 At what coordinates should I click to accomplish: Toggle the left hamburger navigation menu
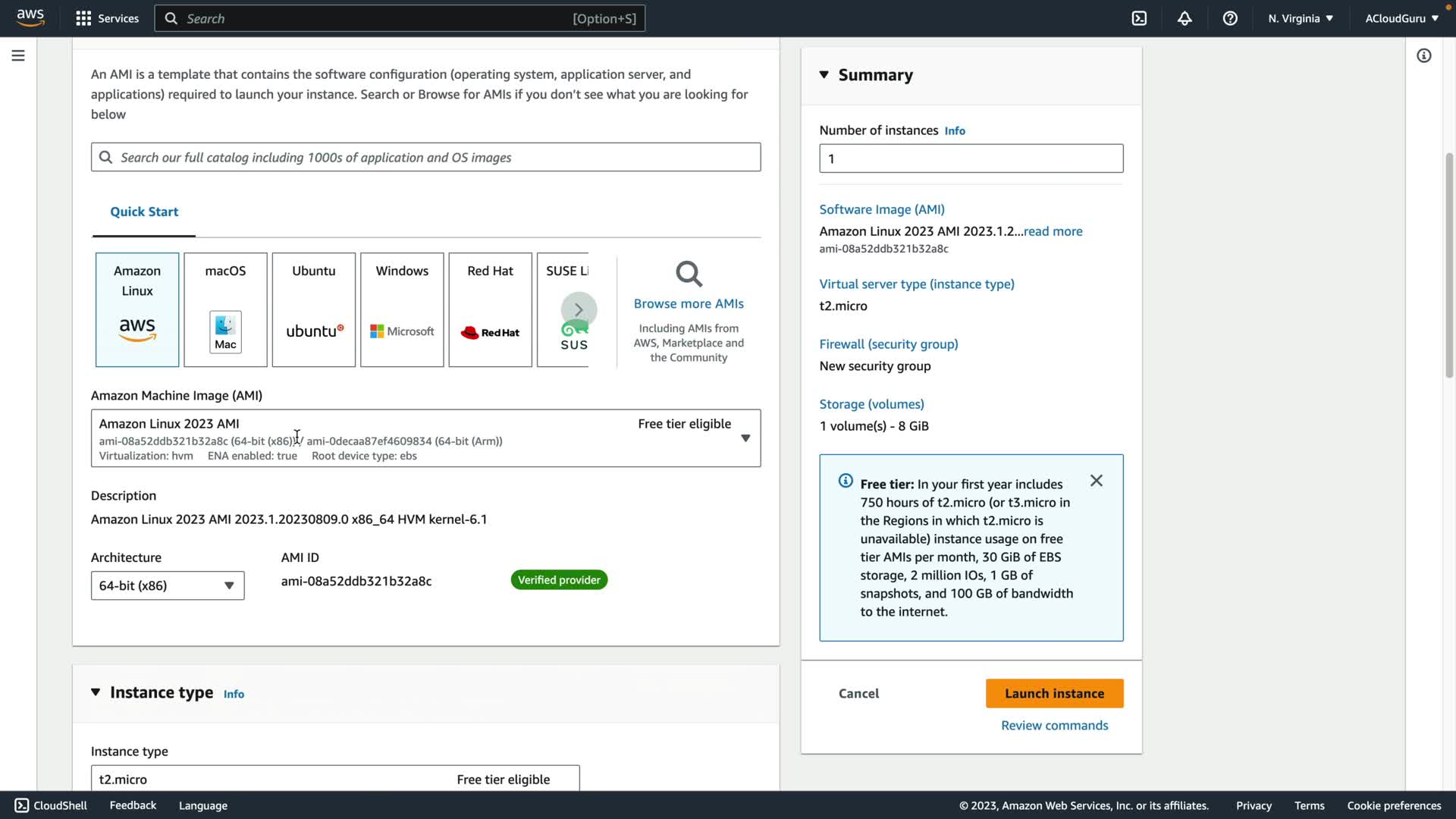click(18, 55)
